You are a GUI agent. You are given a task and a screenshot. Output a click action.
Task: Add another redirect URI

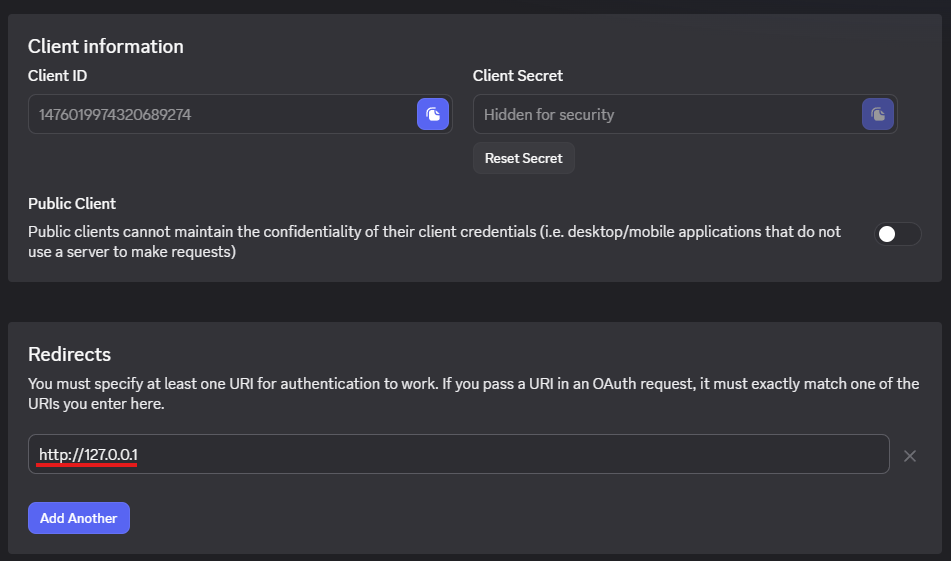pos(79,518)
